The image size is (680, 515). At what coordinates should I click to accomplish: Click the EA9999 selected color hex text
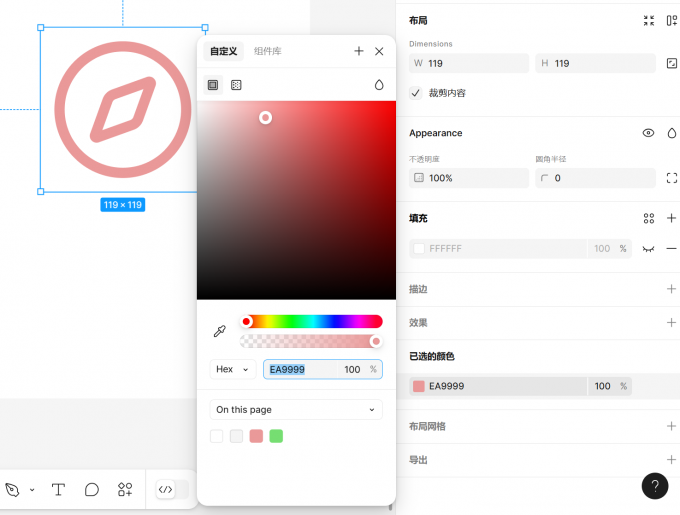[x=447, y=386]
